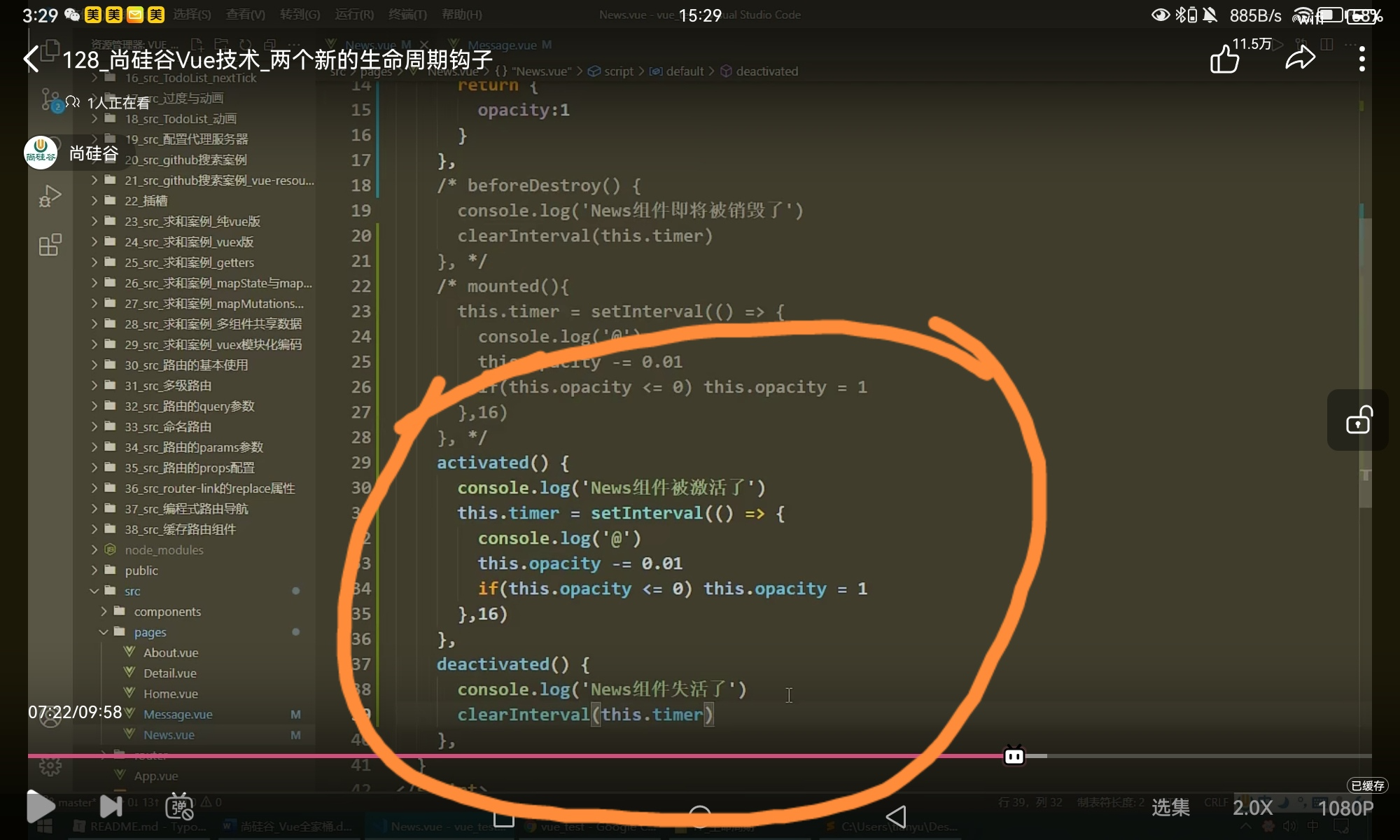Tap the screen lock icon
Viewport: 1400px width, 840px height.
click(1358, 421)
